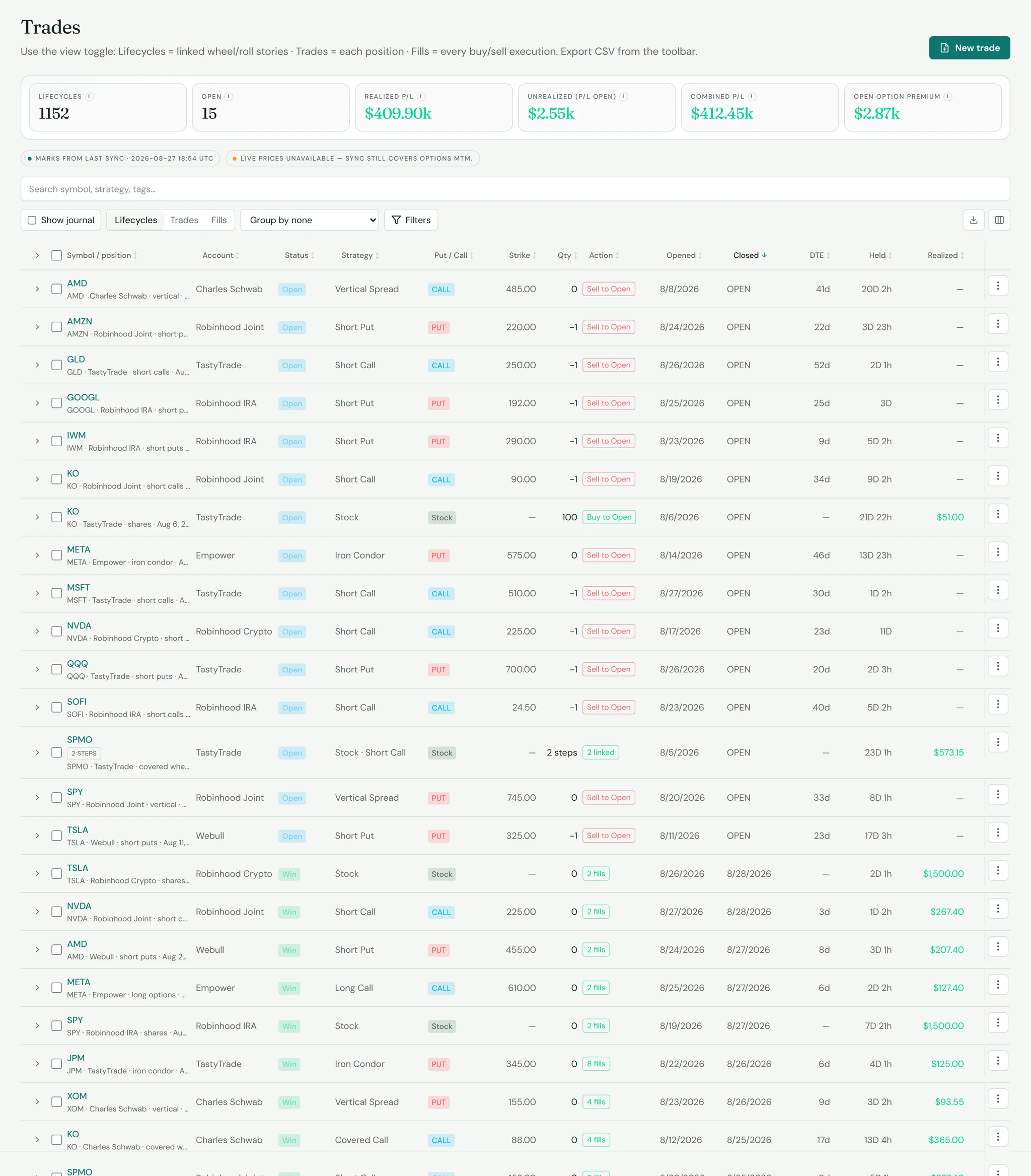
Task: Click the info icon next to Open stat
Action: (229, 97)
